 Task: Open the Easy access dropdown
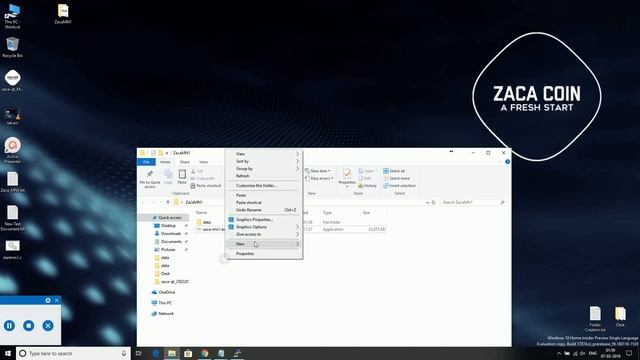(x=319, y=178)
